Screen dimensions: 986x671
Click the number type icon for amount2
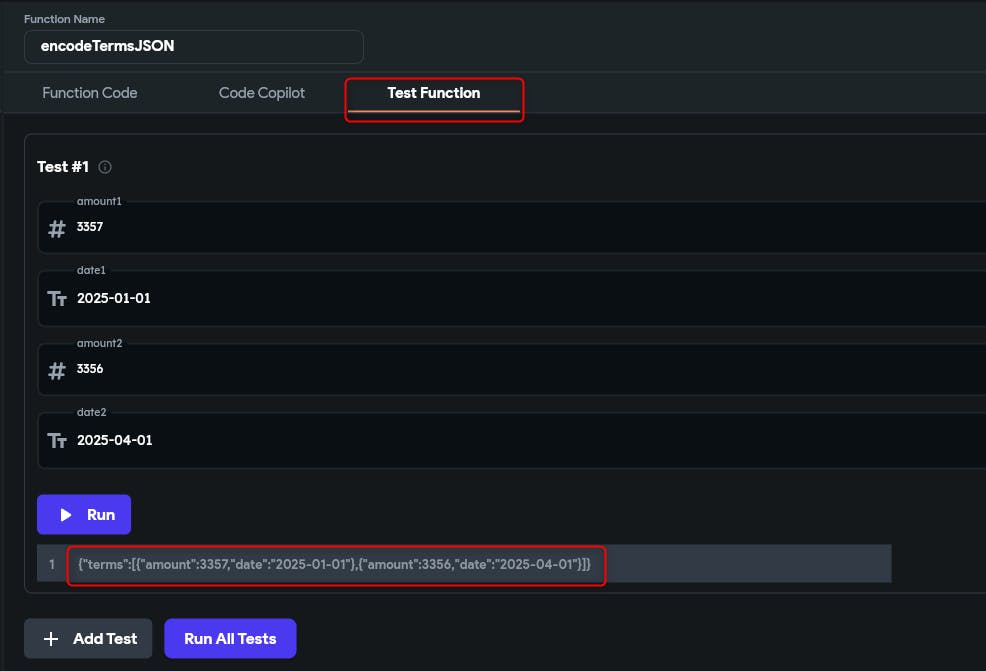[x=57, y=371]
